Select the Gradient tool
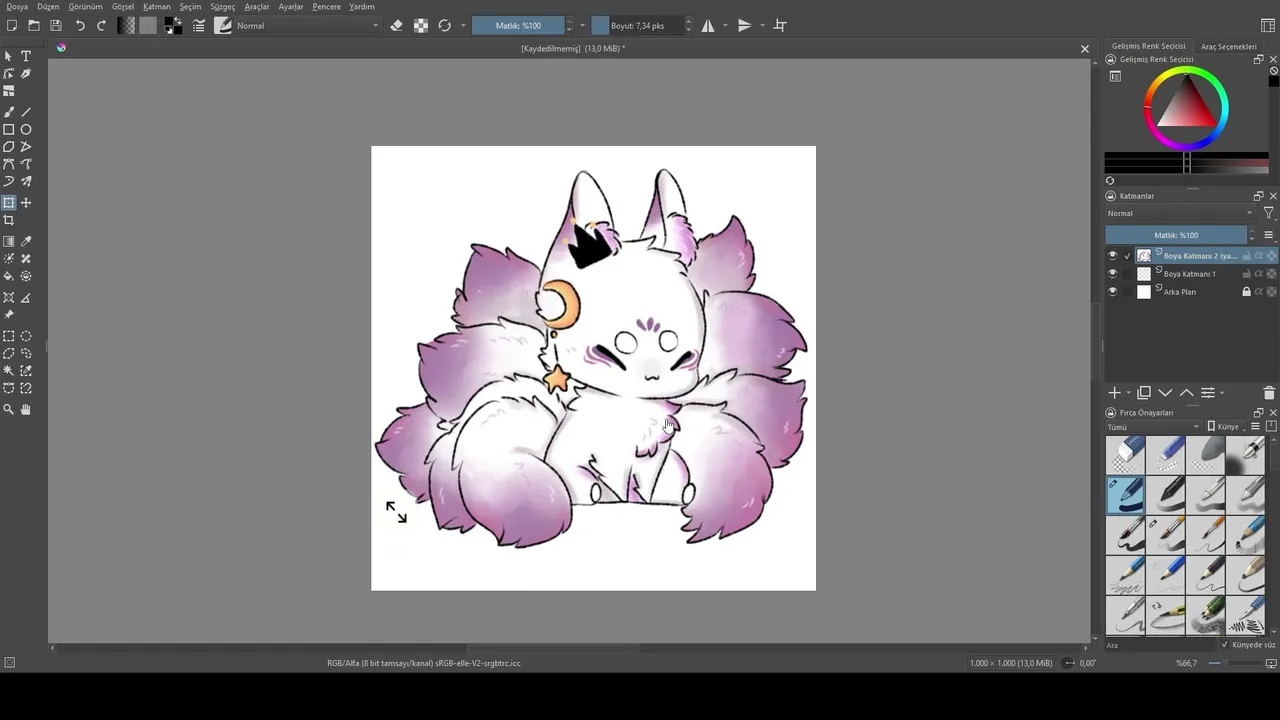1280x720 pixels. click(x=9, y=241)
